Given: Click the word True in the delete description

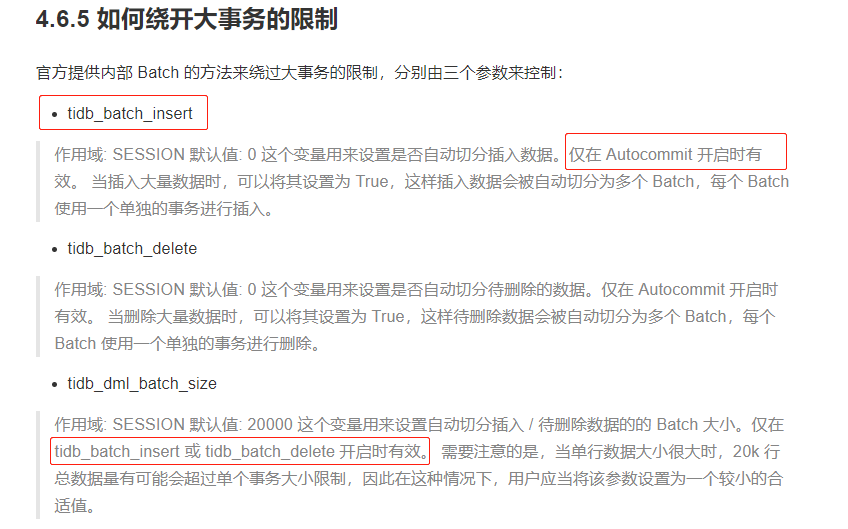Looking at the screenshot, I should coord(388,316).
